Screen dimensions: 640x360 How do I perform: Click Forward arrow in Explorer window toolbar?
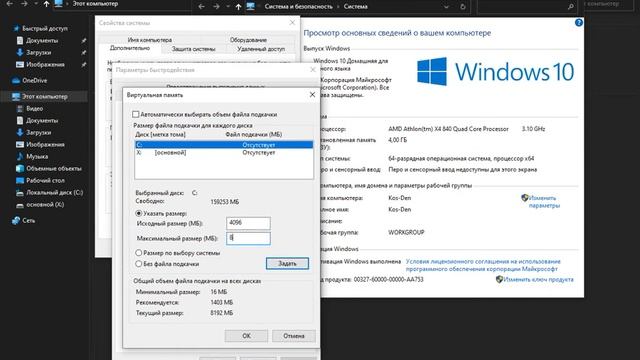point(24,4)
